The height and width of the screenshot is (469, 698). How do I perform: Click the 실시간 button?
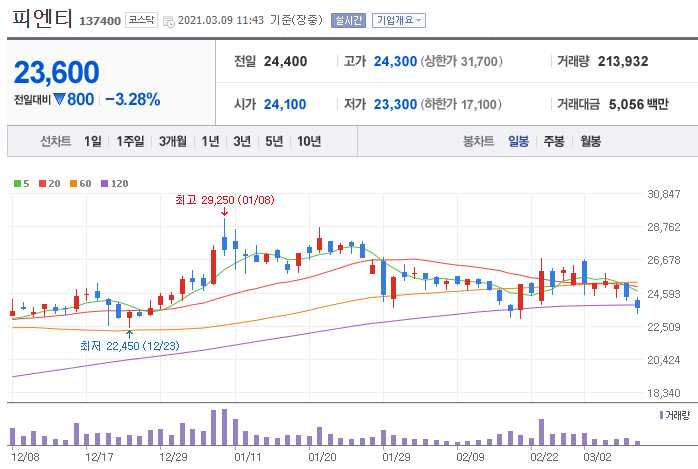(x=348, y=20)
